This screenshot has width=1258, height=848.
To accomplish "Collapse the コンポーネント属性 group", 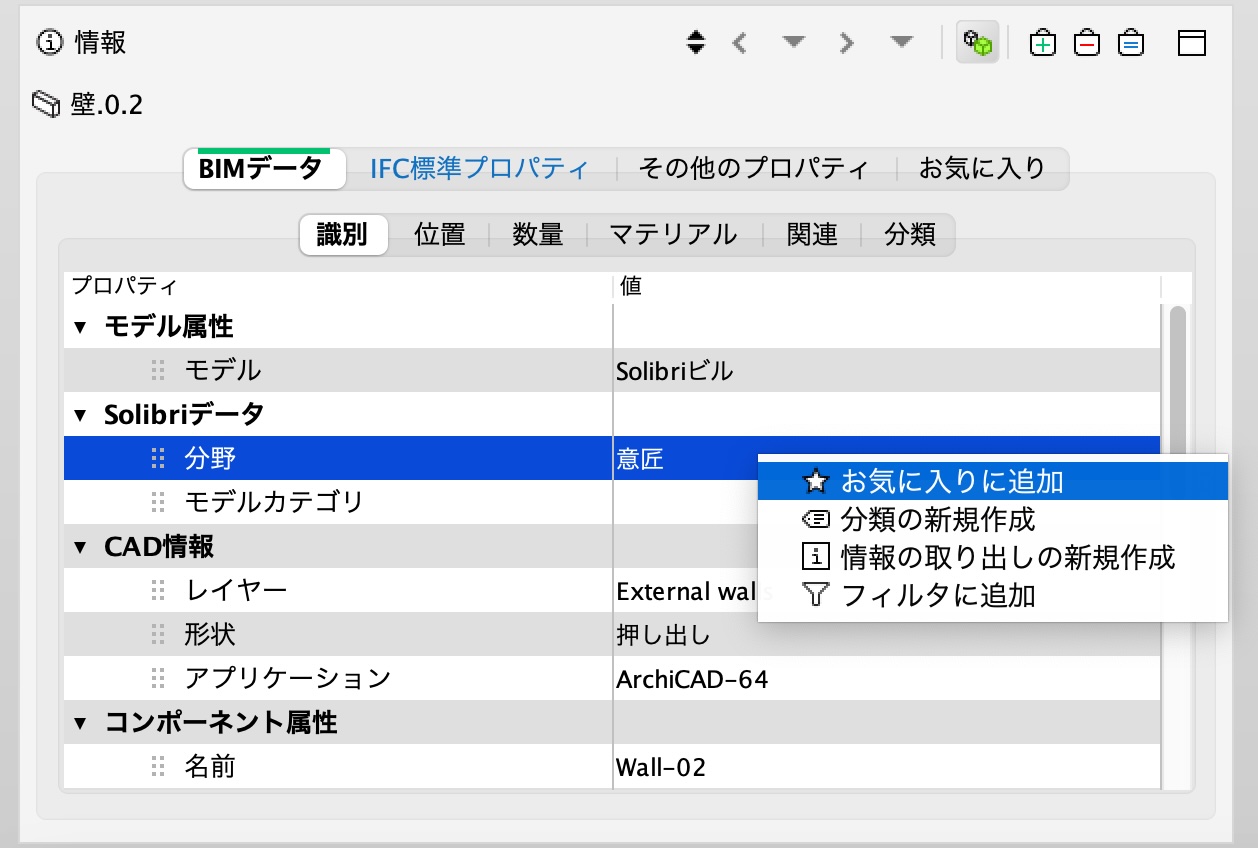I will (80, 723).
